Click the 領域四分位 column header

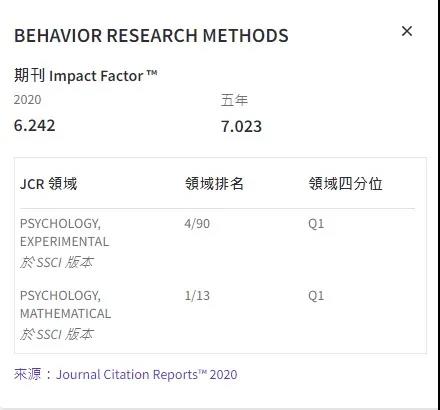(345, 184)
